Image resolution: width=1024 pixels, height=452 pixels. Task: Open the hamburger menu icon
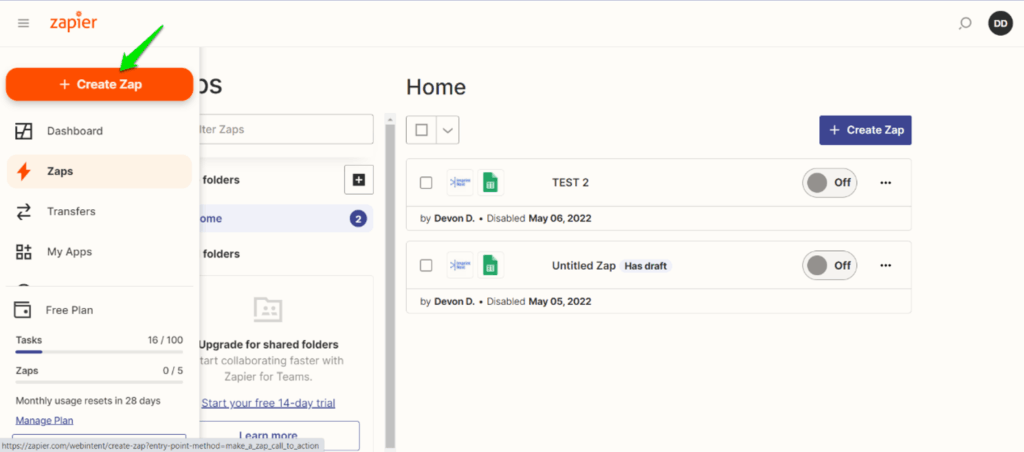[24, 23]
